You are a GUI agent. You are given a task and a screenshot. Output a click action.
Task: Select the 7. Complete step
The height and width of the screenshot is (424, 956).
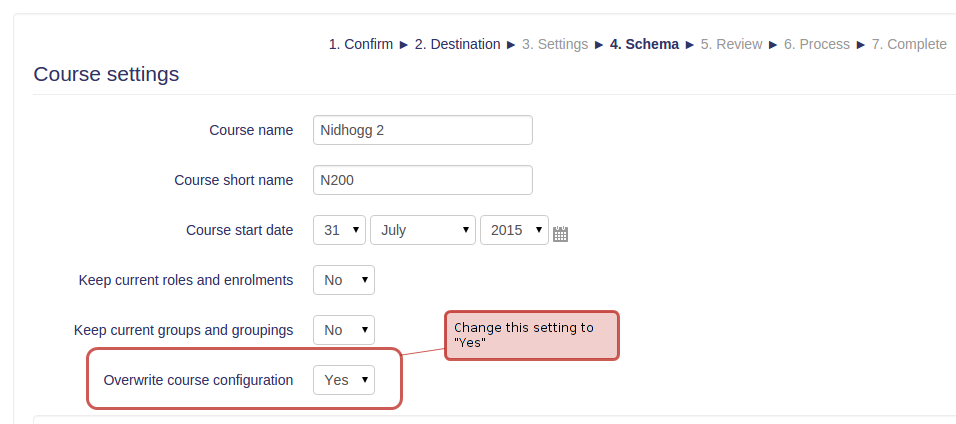point(909,45)
